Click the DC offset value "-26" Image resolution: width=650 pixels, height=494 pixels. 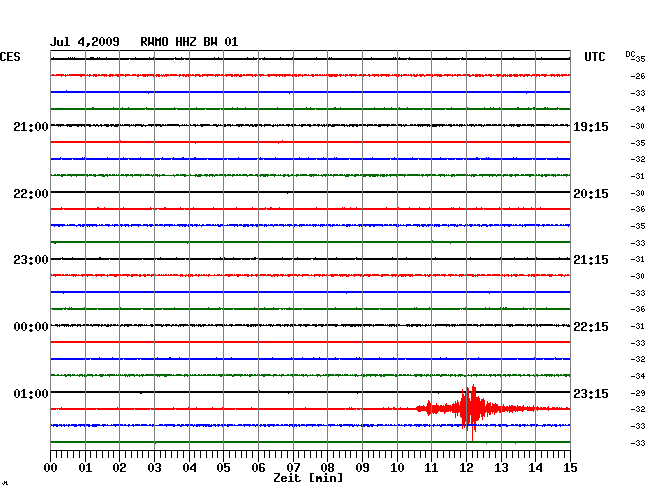(x=638, y=76)
